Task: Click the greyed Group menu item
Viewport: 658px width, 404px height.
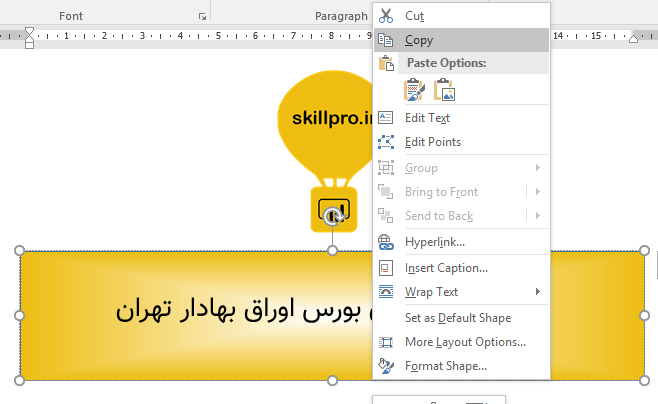Action: tap(462, 168)
